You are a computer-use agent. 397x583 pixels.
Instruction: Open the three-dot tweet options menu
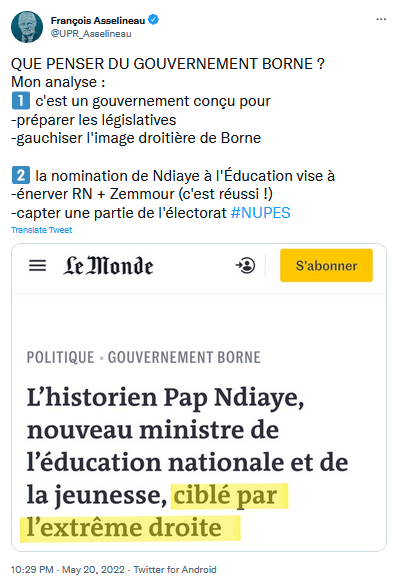381,19
